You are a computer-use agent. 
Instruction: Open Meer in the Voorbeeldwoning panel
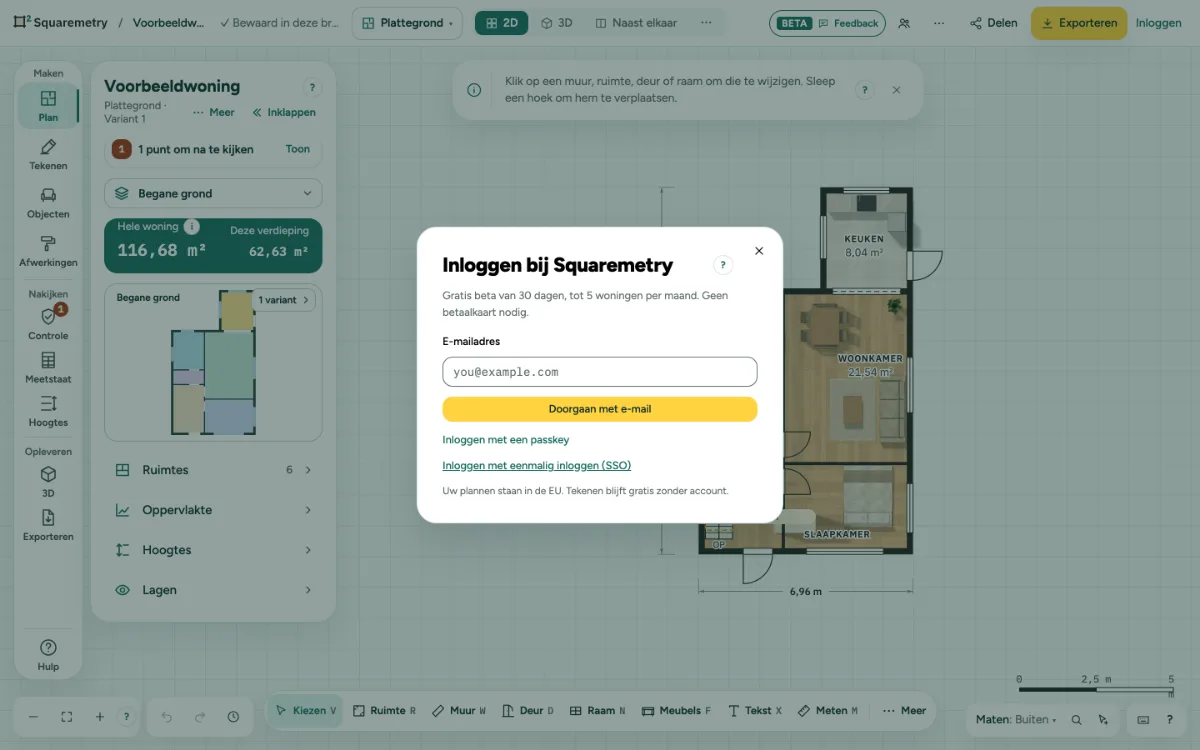[214, 113]
